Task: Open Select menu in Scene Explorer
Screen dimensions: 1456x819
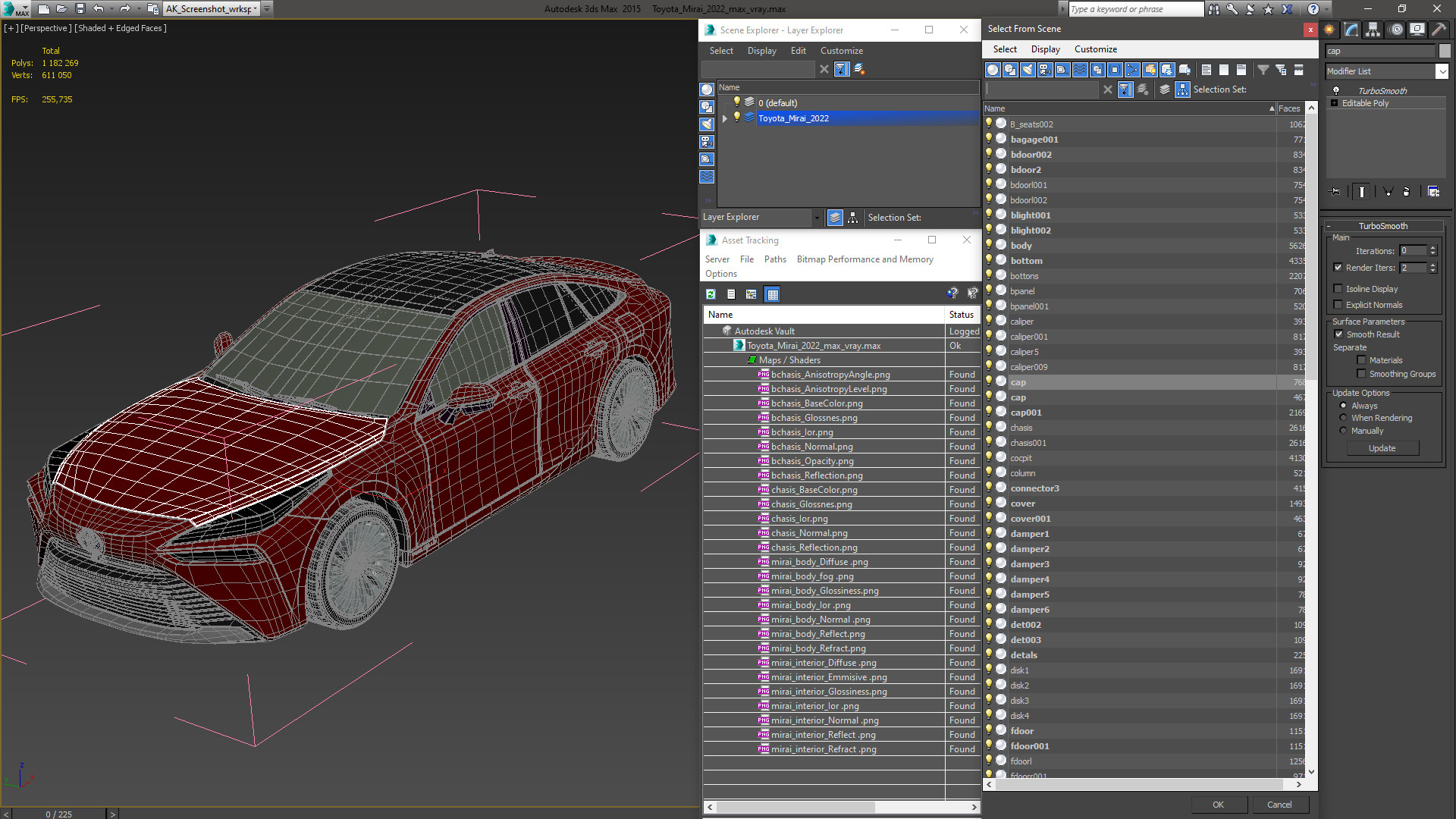Action: (x=721, y=51)
